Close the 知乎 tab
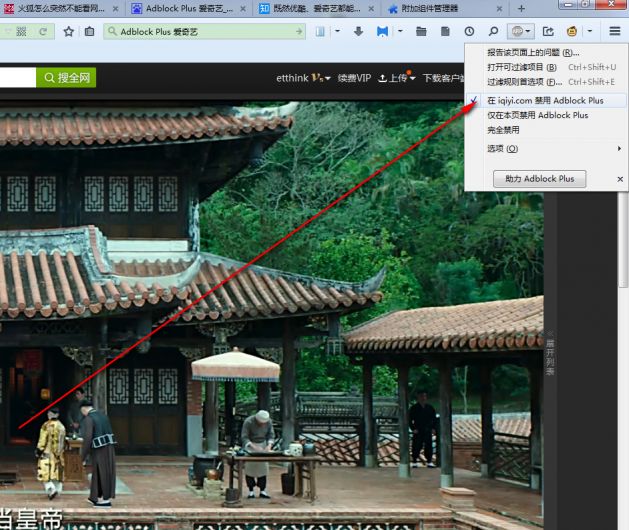Screen dimensions: 629x530 [x=371, y=8]
